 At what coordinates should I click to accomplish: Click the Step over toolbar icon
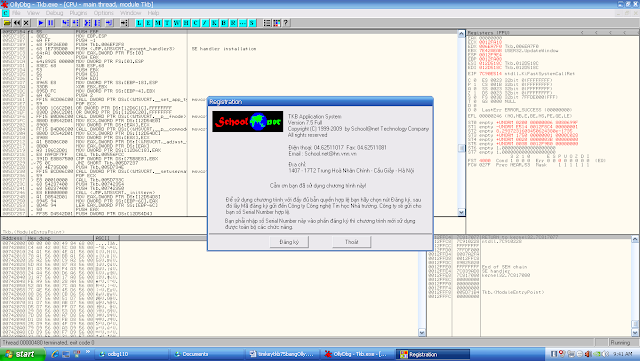(x=76, y=23)
